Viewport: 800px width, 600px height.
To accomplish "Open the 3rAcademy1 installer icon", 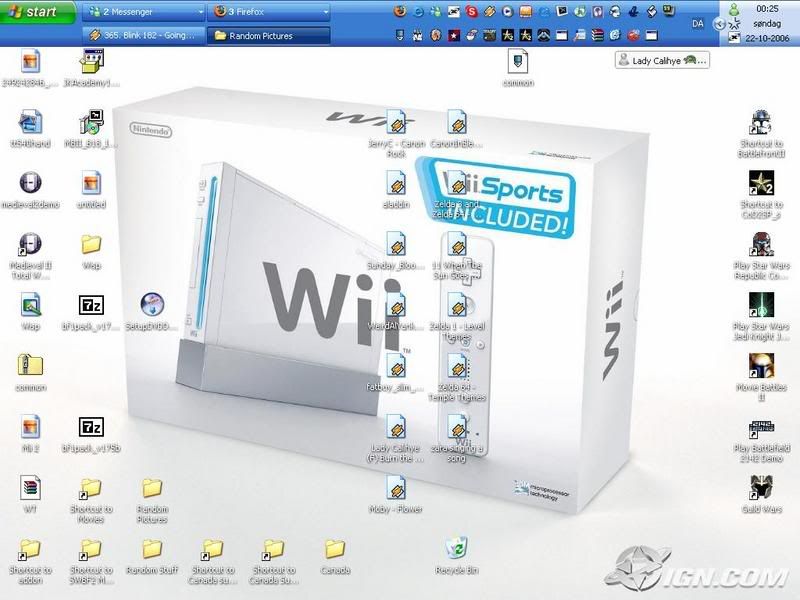I will (x=91, y=68).
